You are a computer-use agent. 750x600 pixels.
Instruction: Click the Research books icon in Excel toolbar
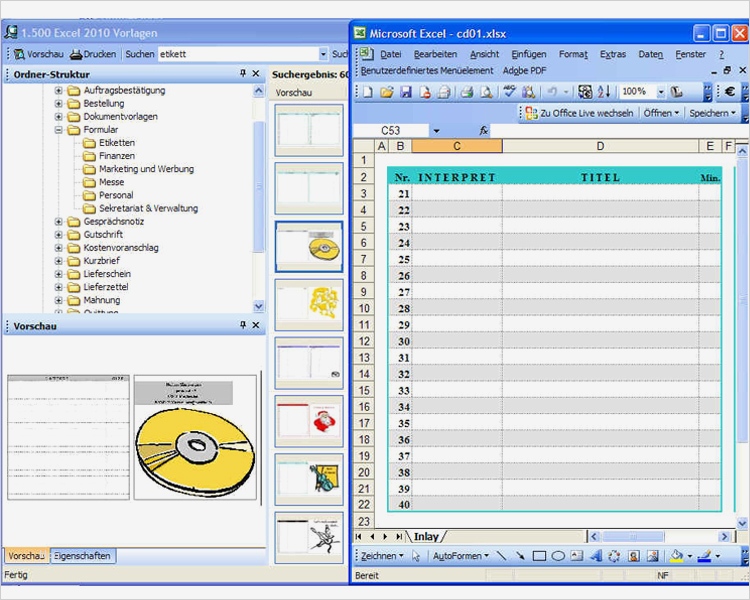coord(528,92)
